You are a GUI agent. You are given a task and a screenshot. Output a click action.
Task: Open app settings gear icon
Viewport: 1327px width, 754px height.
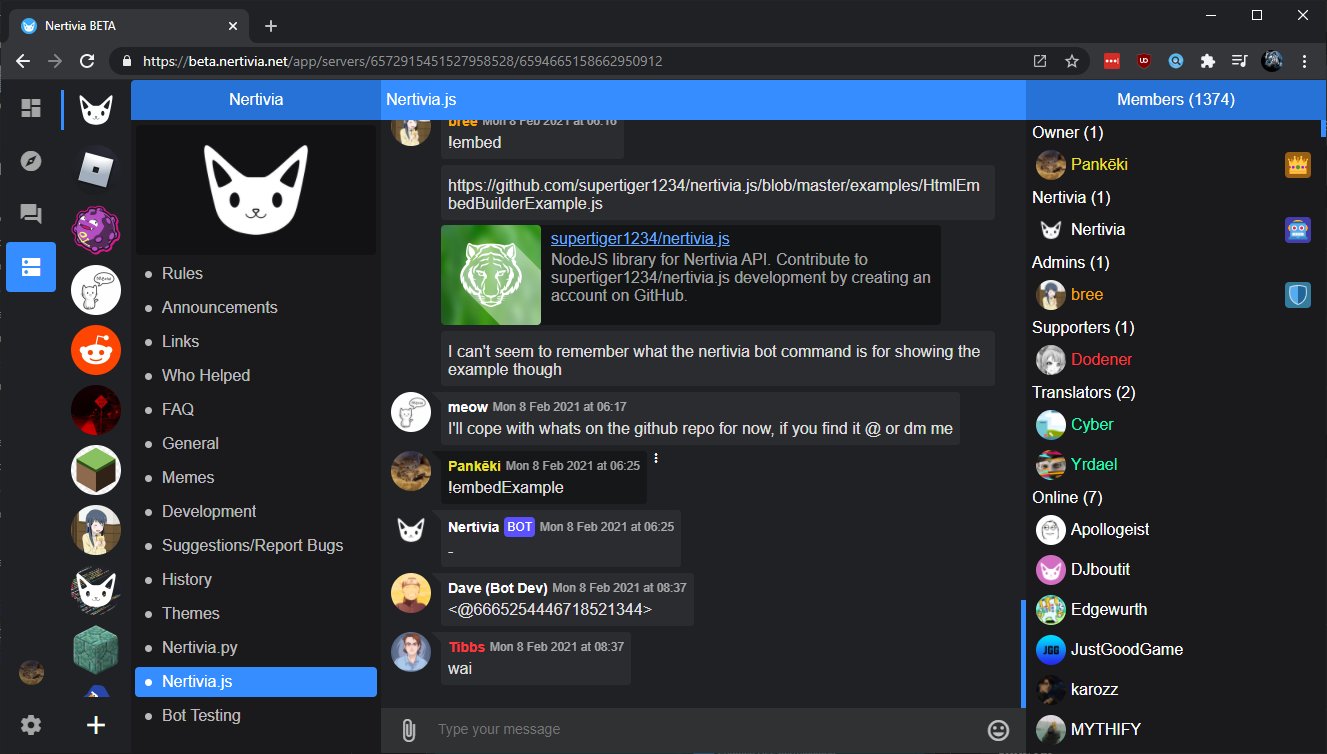tap(31, 725)
